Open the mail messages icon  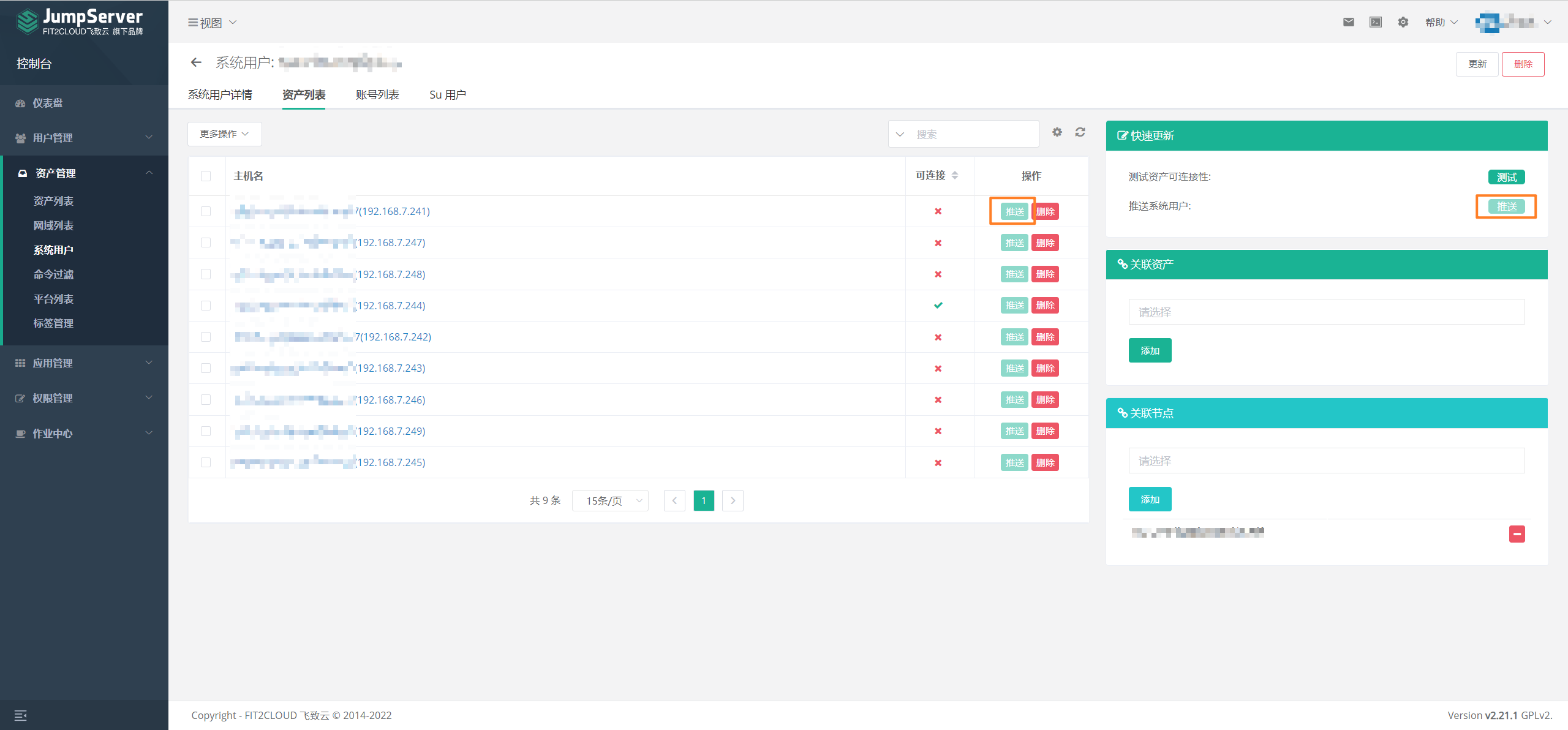(x=1348, y=22)
